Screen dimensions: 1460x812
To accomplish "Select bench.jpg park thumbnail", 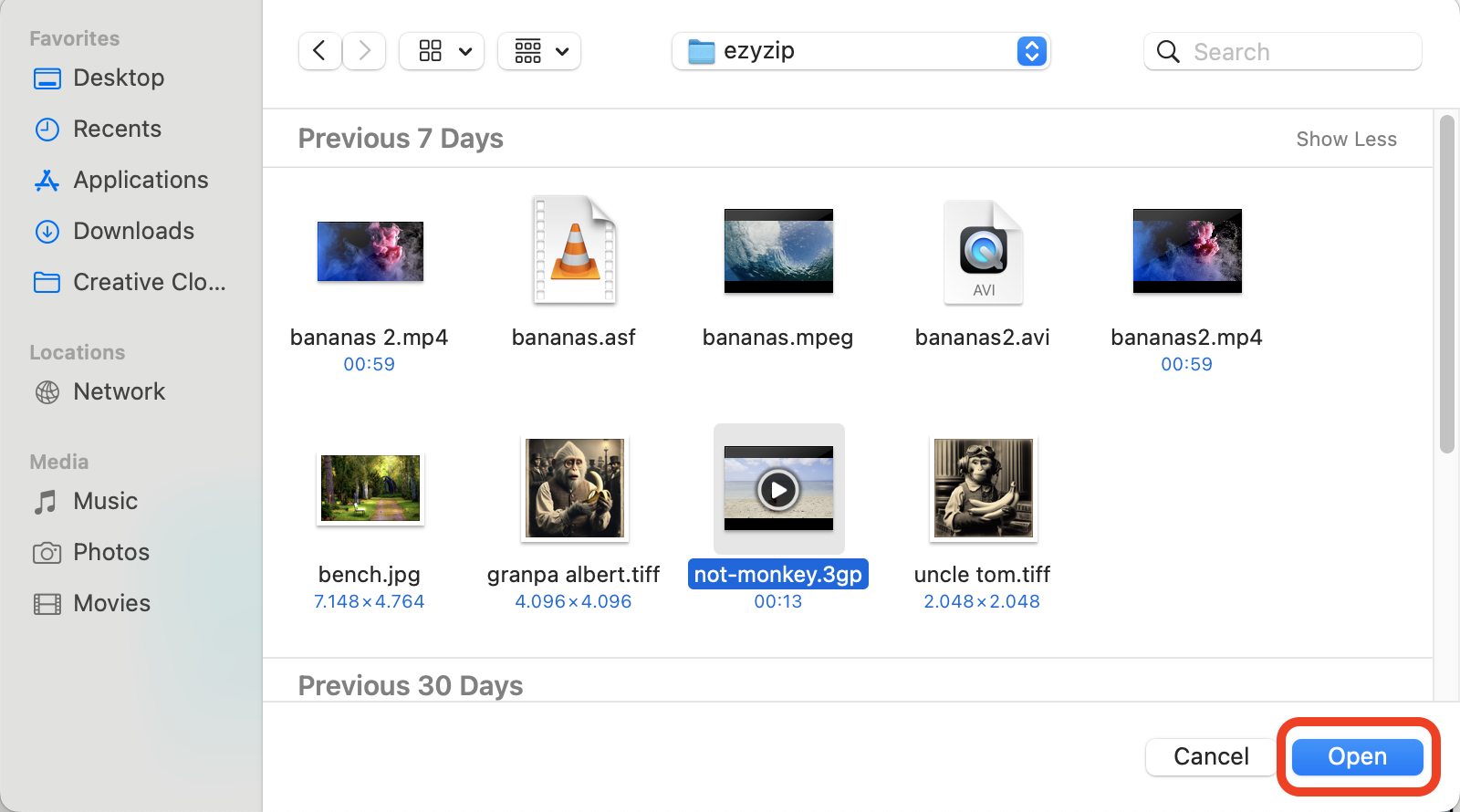I will [x=370, y=488].
